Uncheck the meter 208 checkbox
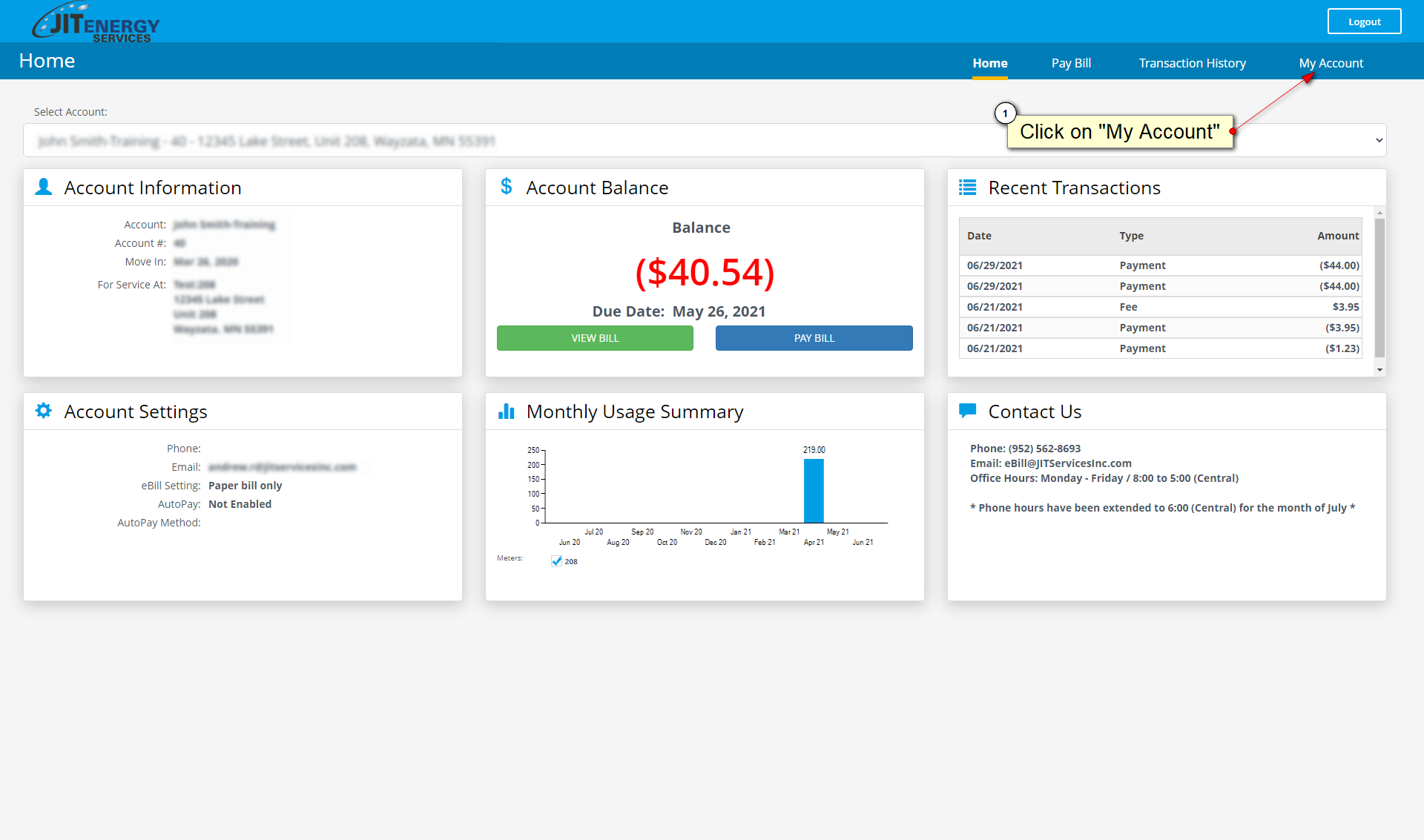The image size is (1424, 840). (557, 561)
